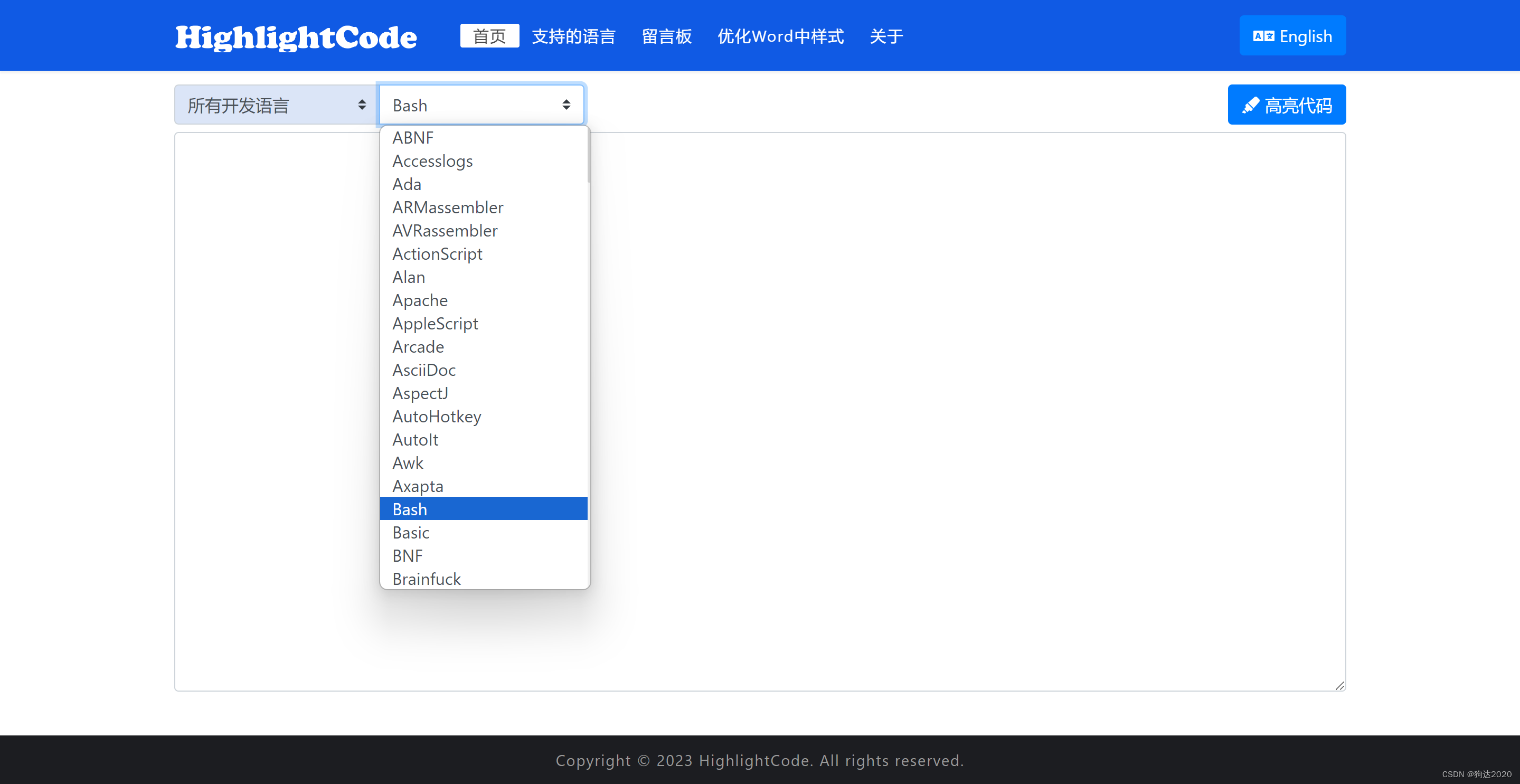
Task: Switch to the 首页 tab
Action: click(x=489, y=35)
